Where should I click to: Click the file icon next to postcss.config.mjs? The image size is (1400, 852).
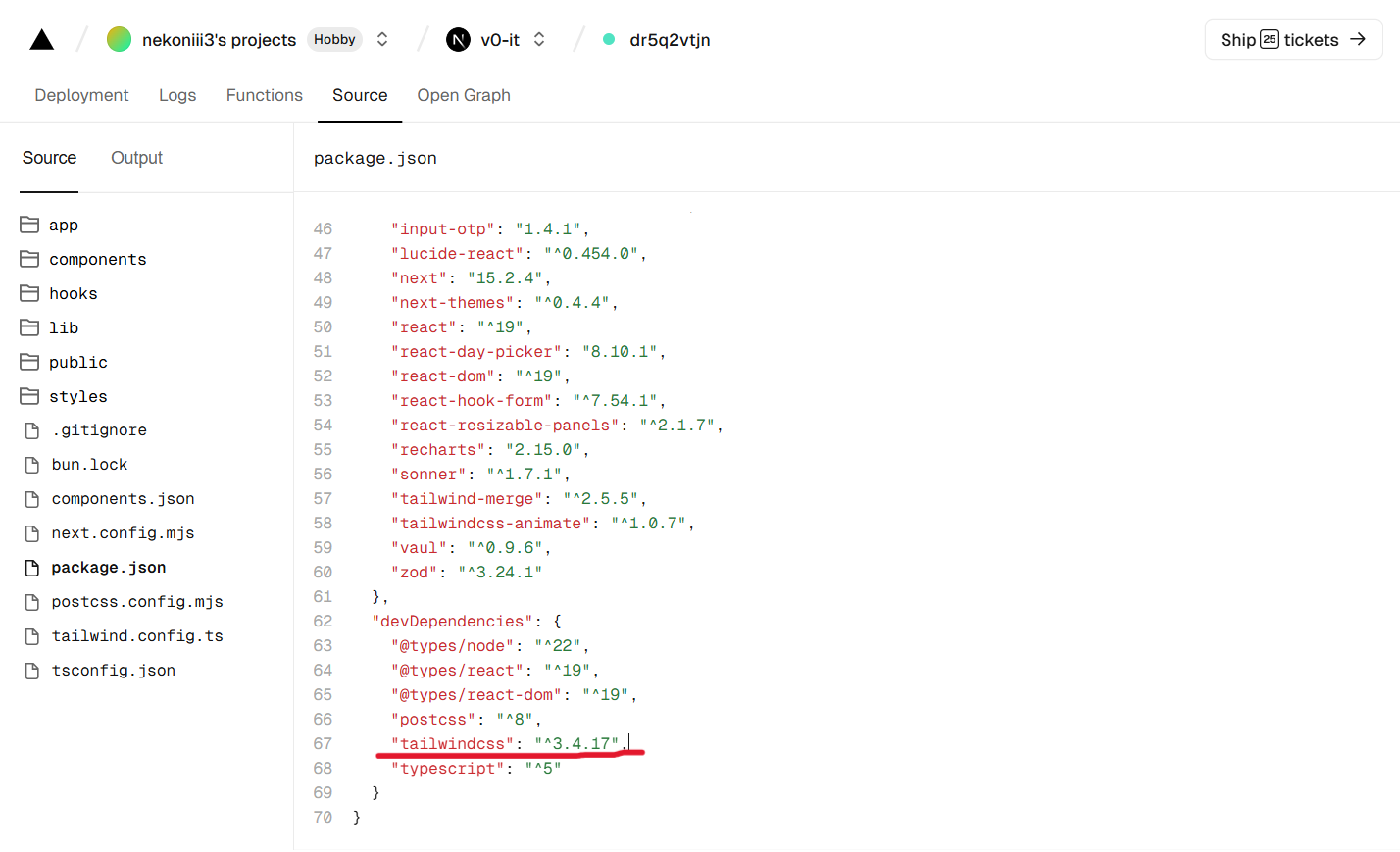click(x=31, y=602)
